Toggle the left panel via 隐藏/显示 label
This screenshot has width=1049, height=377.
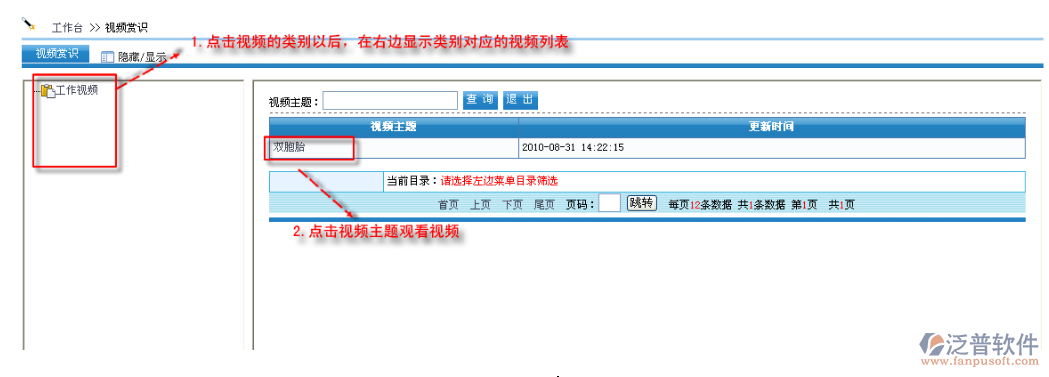coord(142,57)
